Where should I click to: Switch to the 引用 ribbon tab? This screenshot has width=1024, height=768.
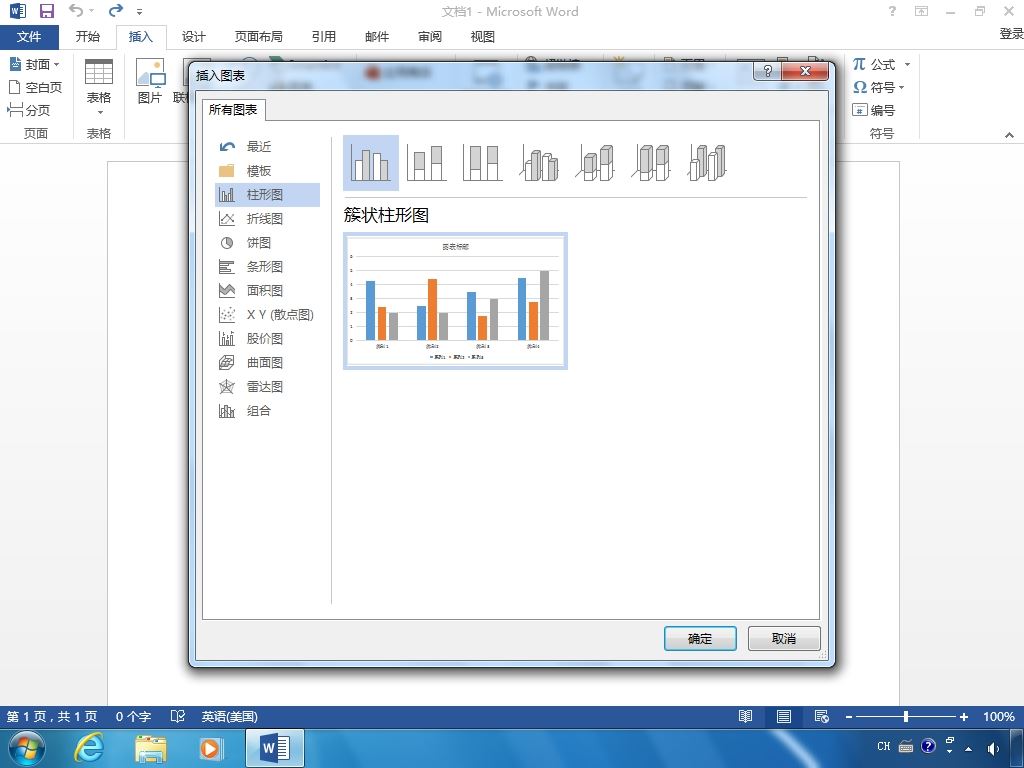323,37
